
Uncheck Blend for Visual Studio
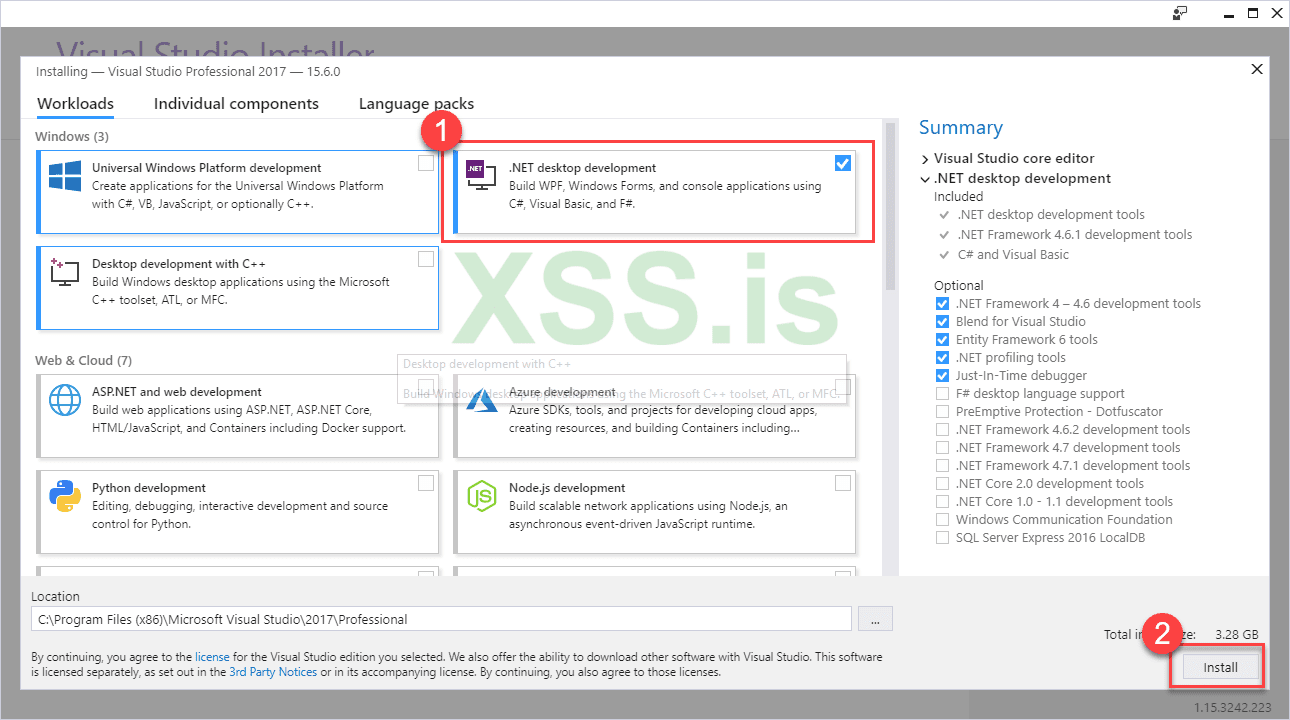click(942, 322)
